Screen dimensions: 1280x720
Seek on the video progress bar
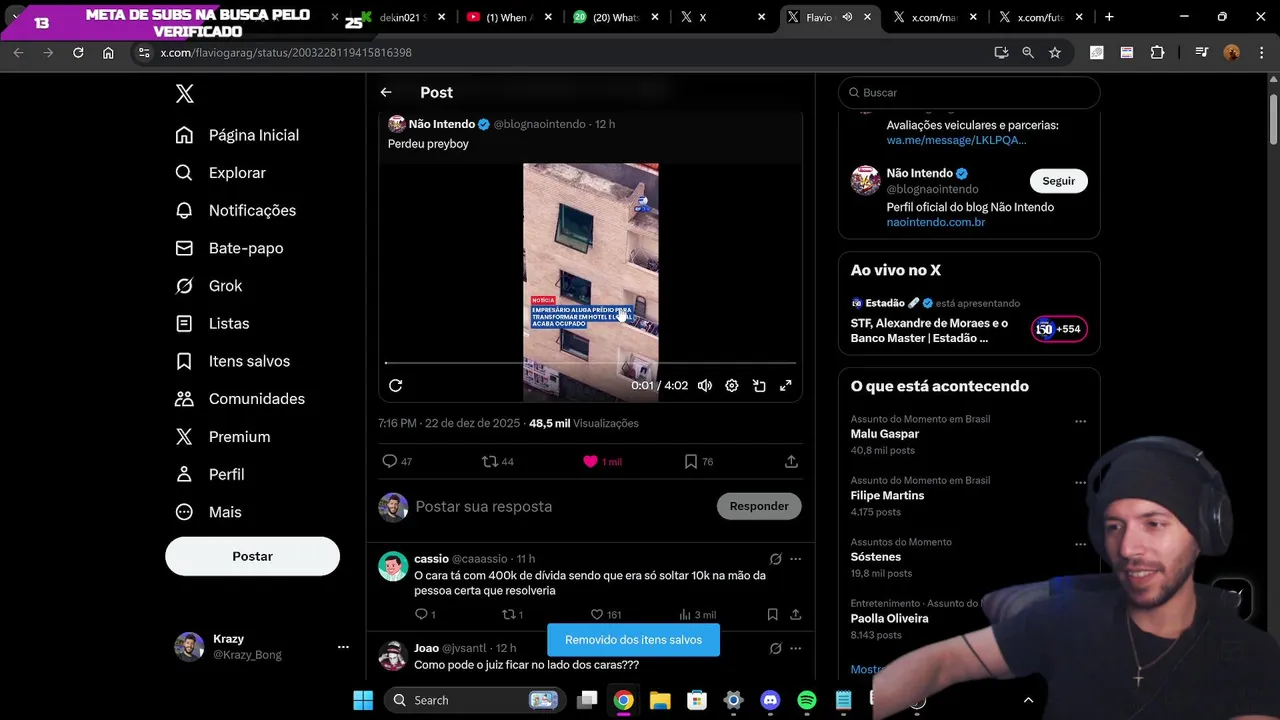point(590,363)
